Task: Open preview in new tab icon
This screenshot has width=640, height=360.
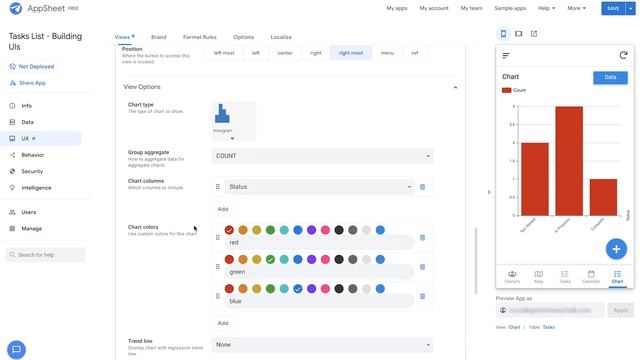Action: 534,33
